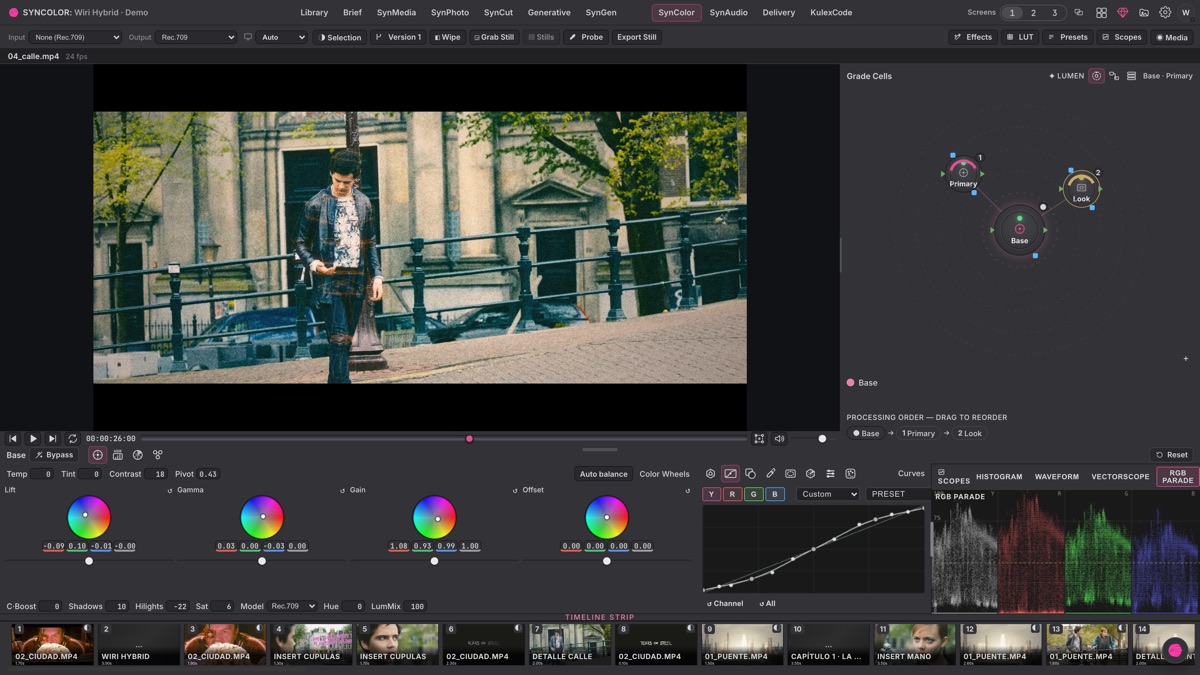The height and width of the screenshot is (675, 1200).
Task: Click the LUMEN button
Action: point(1066,76)
